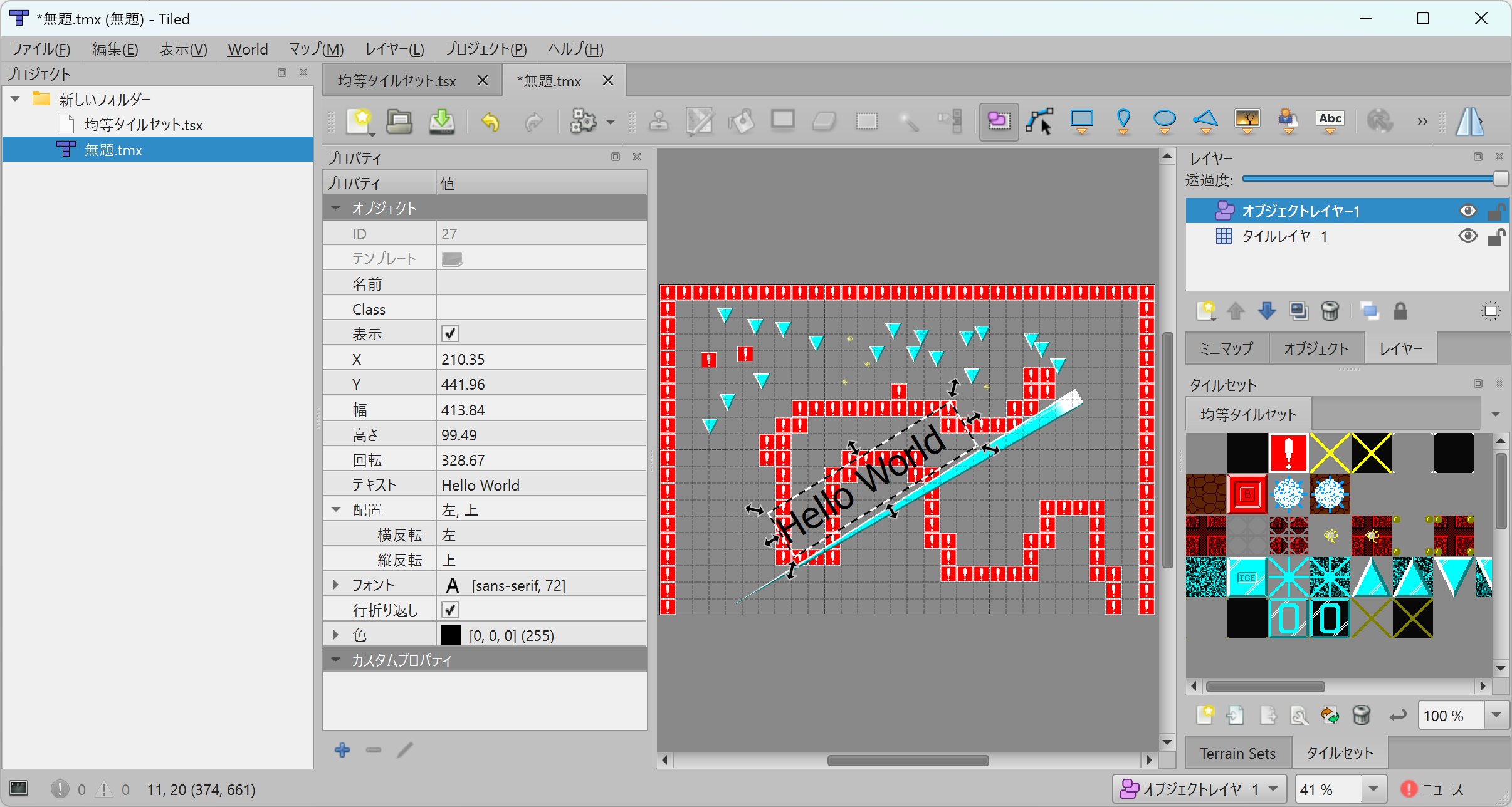This screenshot has height=807, width=1512.
Task: Select the Eraser tool
Action: click(x=824, y=121)
